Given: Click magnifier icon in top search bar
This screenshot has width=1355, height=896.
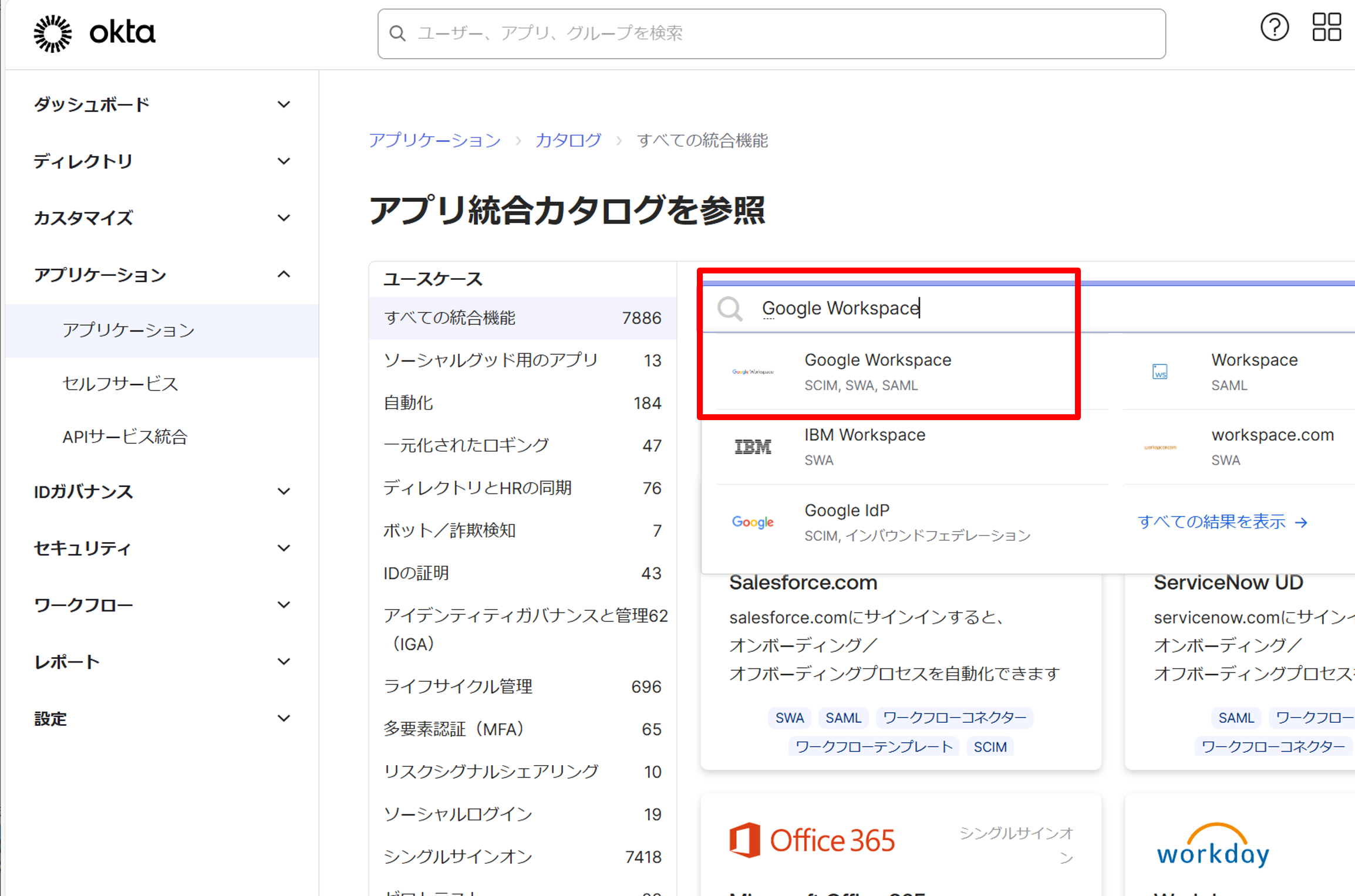Looking at the screenshot, I should click(397, 33).
